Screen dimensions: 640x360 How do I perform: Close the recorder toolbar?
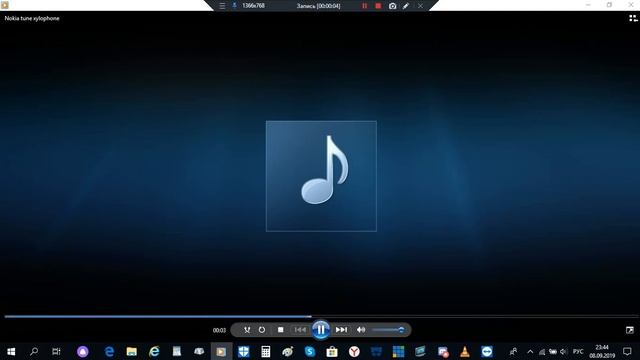[x=420, y=6]
